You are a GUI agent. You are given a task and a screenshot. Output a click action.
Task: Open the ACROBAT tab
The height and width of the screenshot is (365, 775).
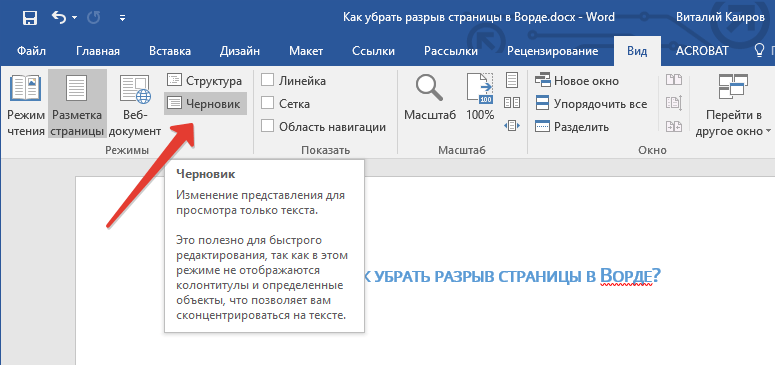(x=702, y=51)
